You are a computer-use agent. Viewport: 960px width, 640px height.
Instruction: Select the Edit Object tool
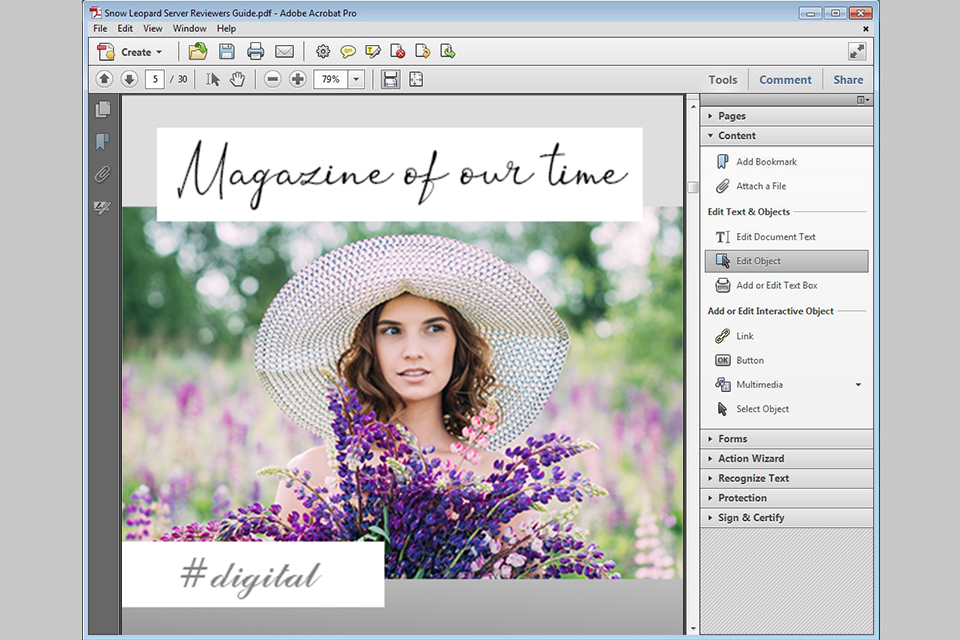[x=787, y=261]
